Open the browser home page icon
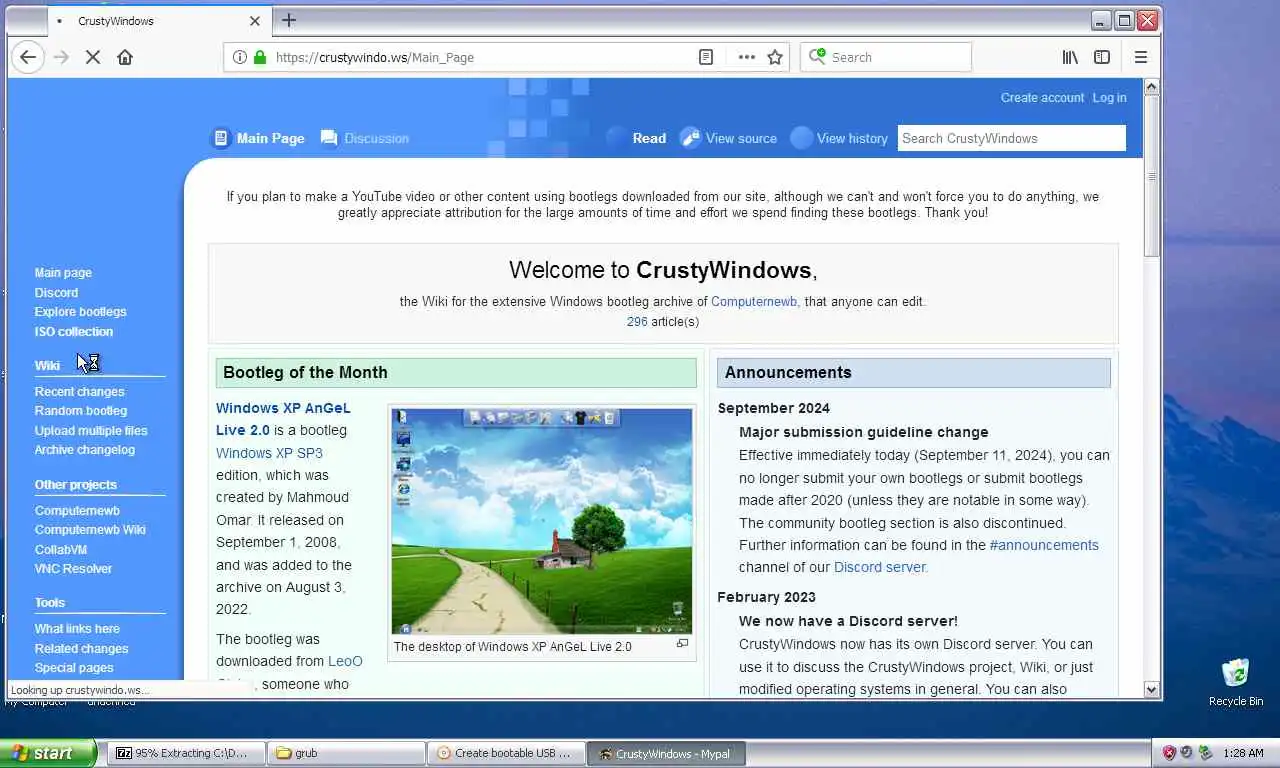 click(x=125, y=57)
